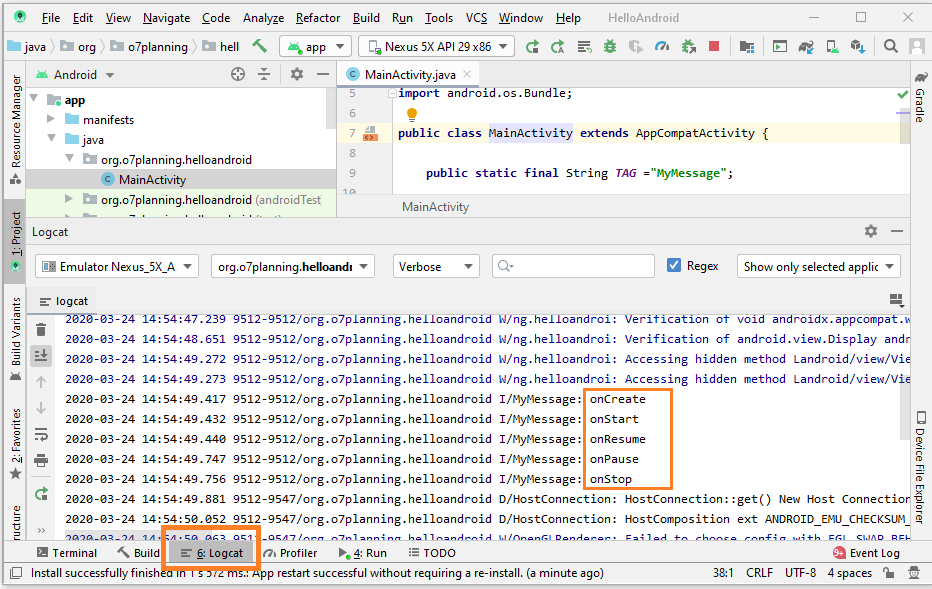Open the Event Log
The height and width of the screenshot is (589, 932).
(867, 553)
